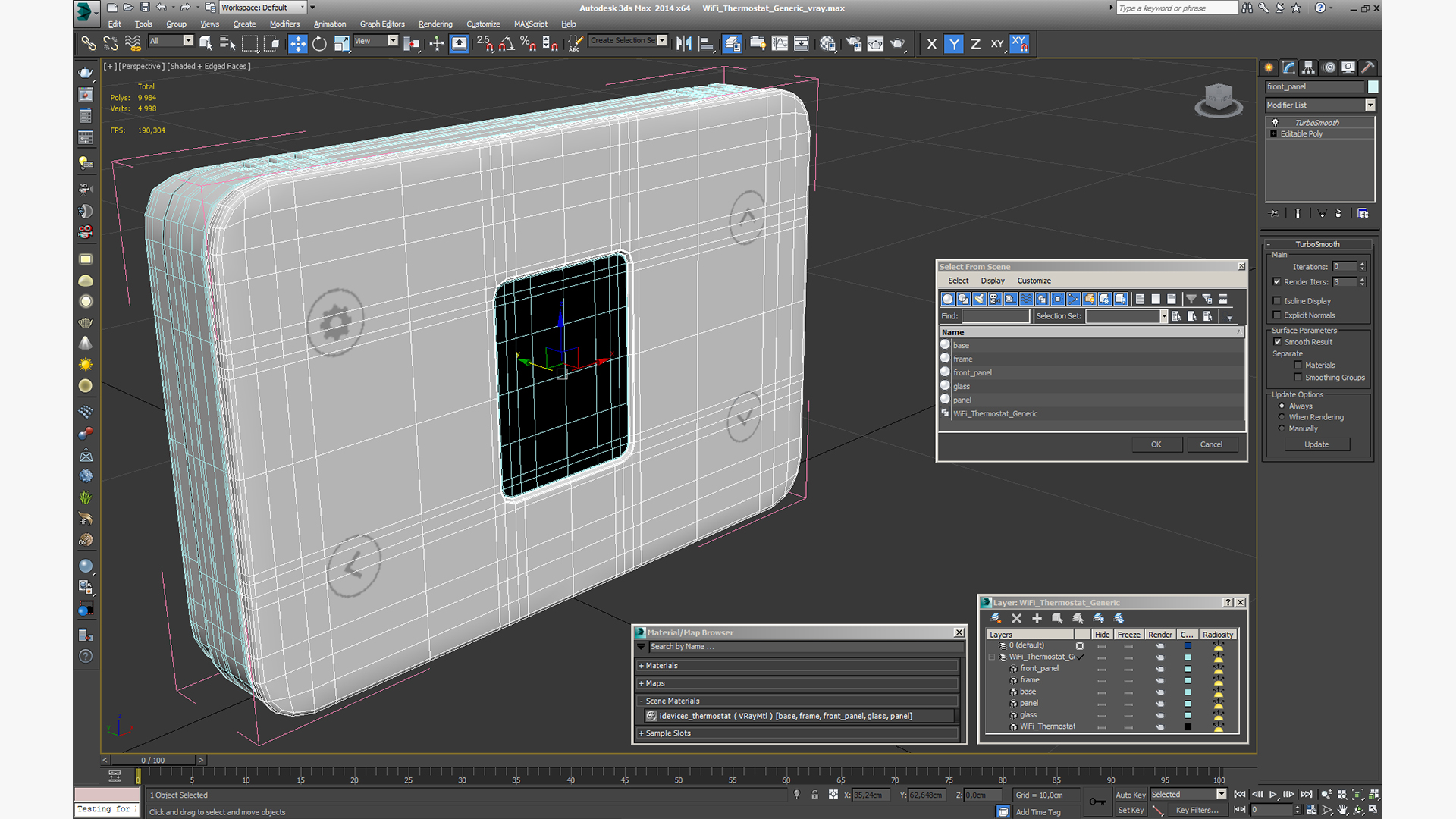
Task: Expand the Sample Slots group
Action: [642, 733]
